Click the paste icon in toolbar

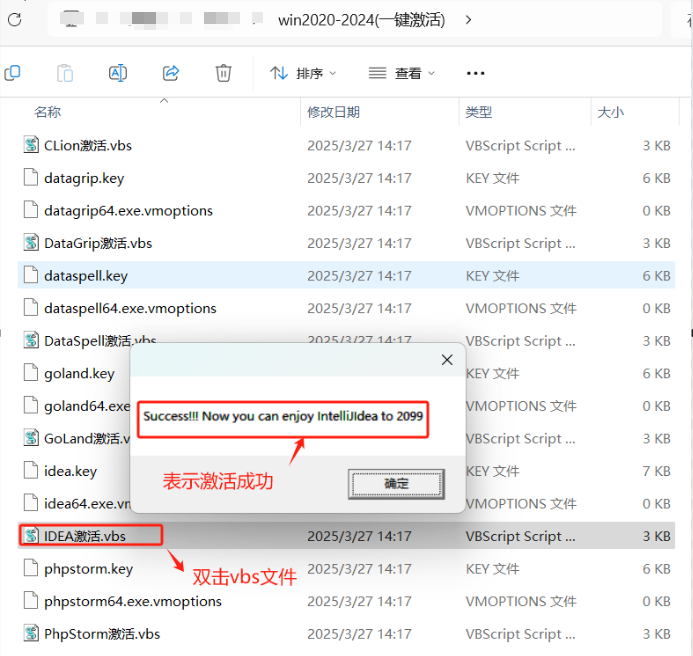click(65, 73)
